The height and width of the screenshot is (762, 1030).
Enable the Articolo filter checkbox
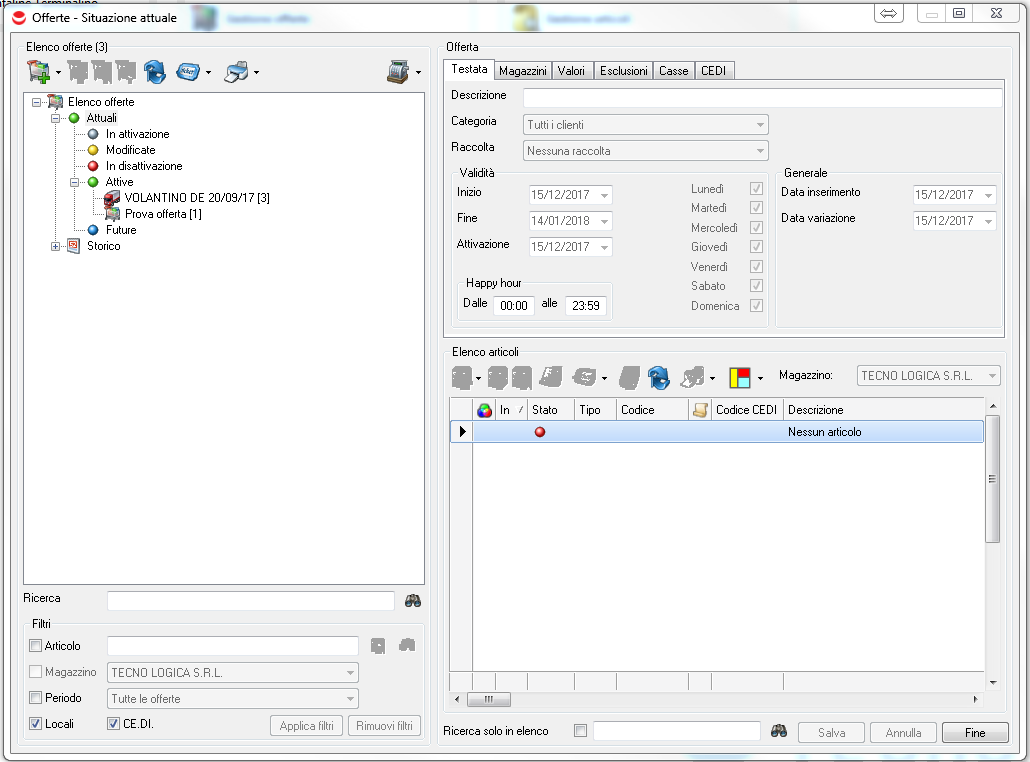tap(37, 646)
